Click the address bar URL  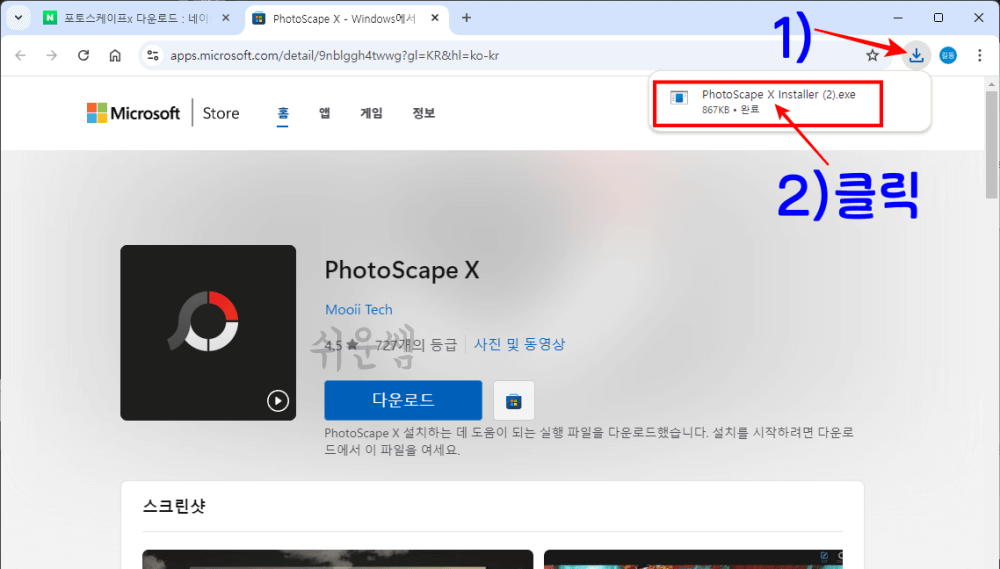coord(334,55)
